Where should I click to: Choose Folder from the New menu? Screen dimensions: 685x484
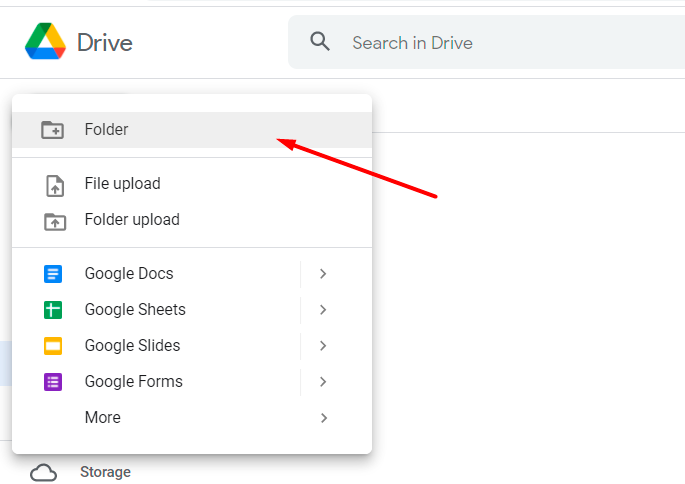click(x=107, y=130)
